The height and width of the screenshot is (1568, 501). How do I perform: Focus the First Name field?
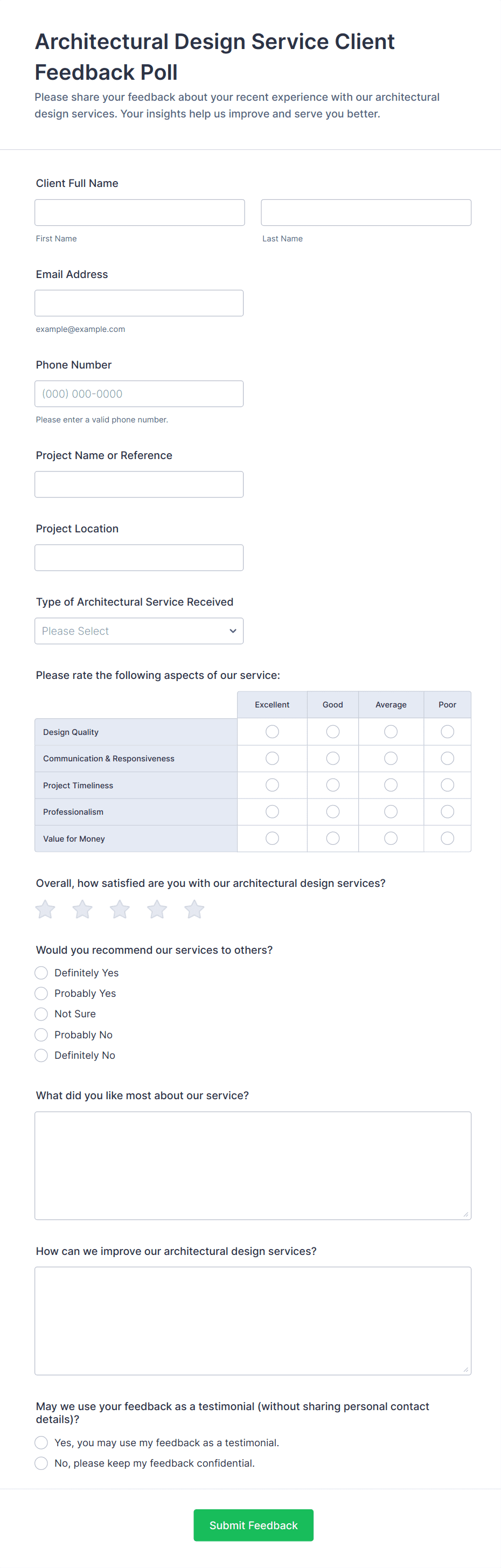pyautogui.click(x=140, y=212)
